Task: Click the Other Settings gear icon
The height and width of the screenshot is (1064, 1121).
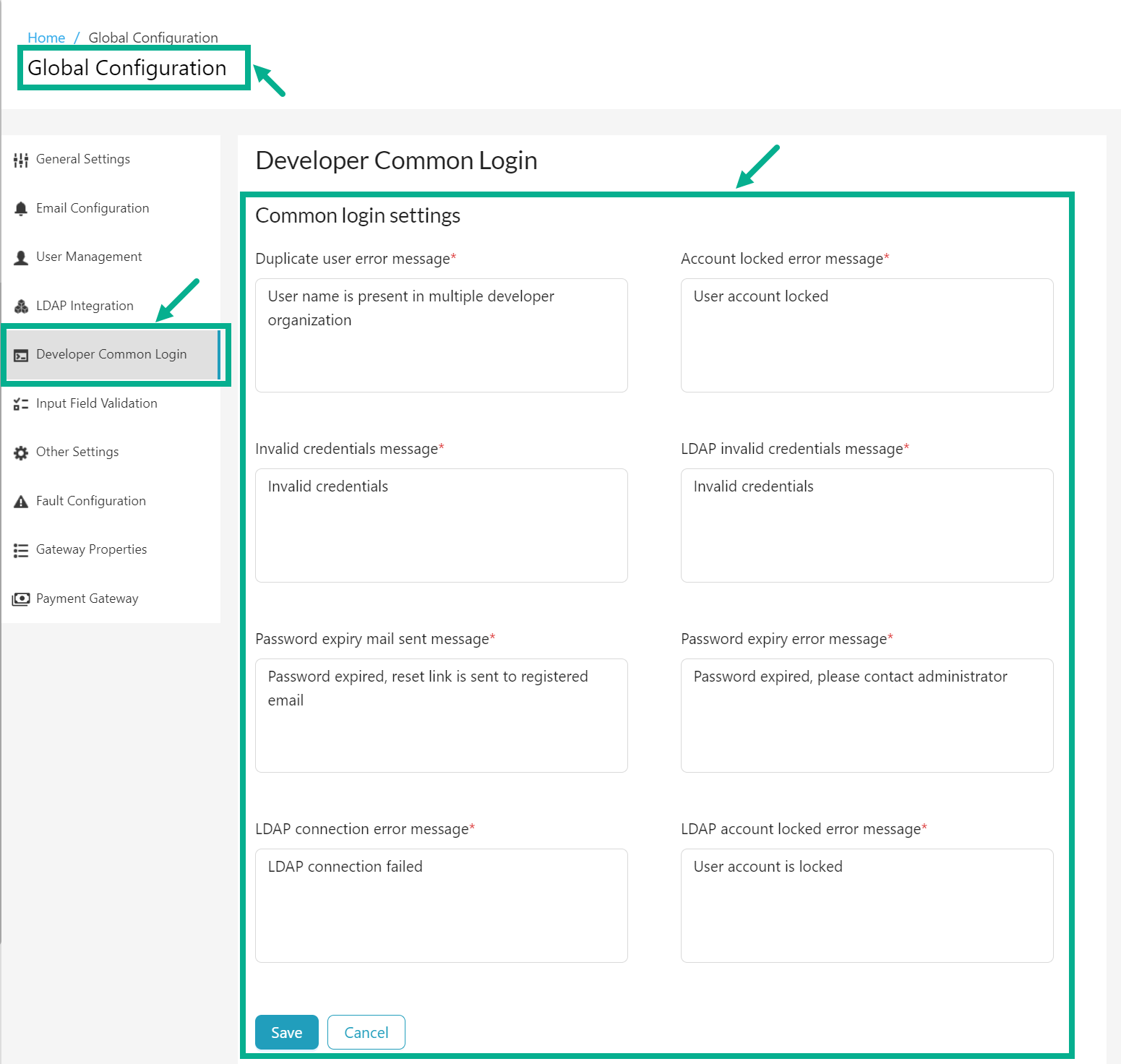Action: [x=21, y=452]
